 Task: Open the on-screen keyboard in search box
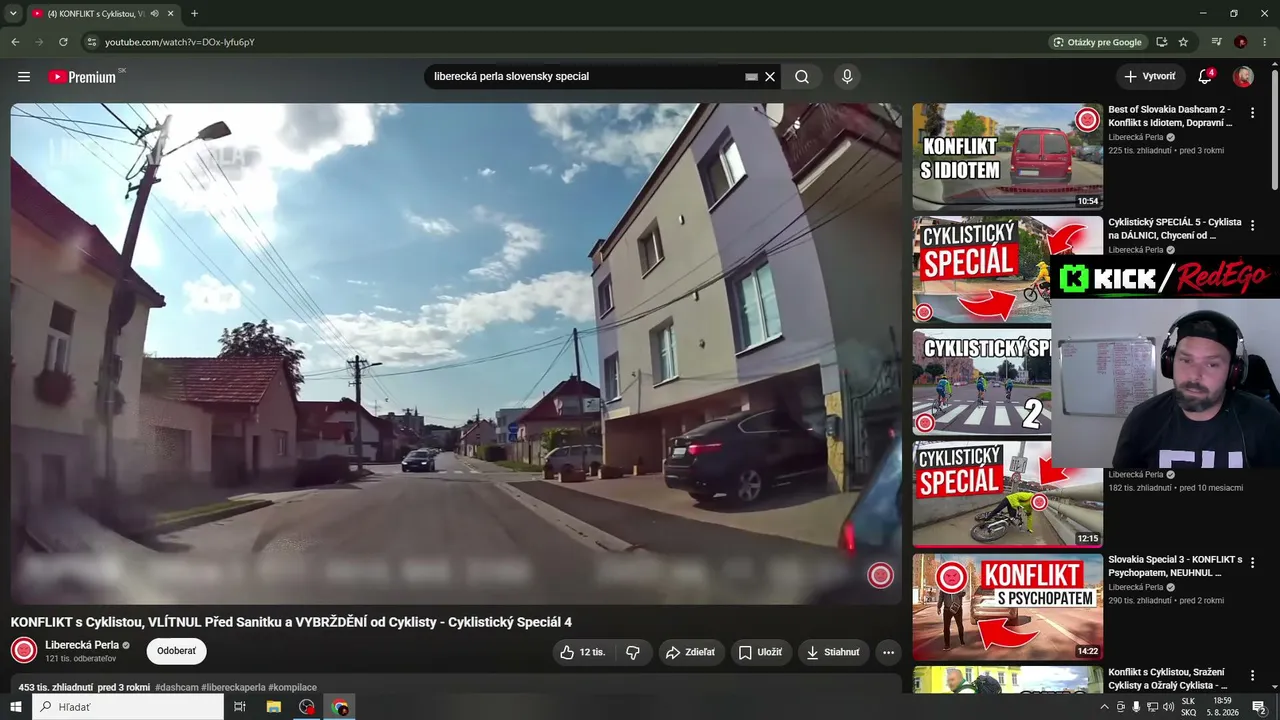(751, 77)
